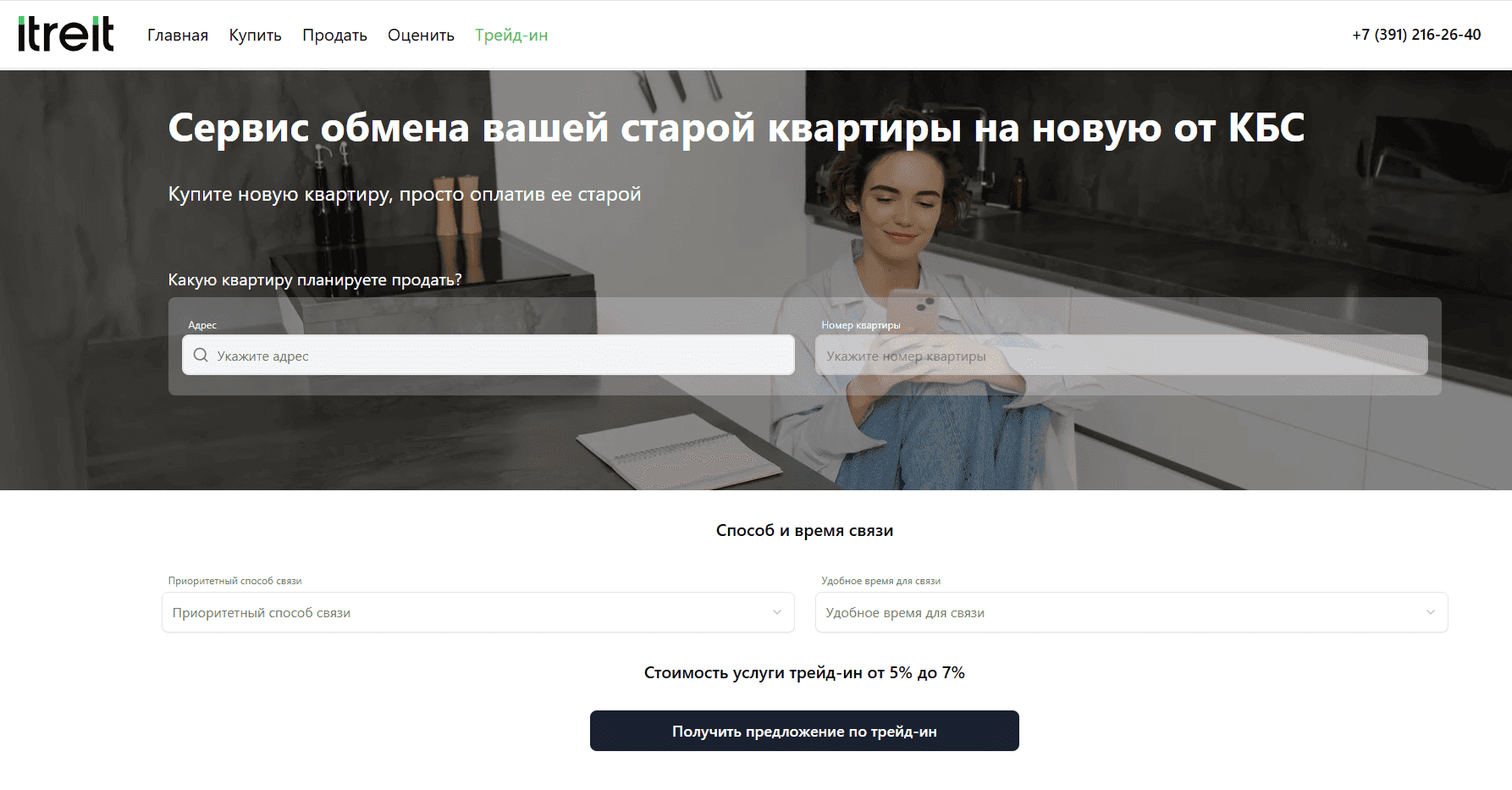Go to the Продать section

[334, 35]
